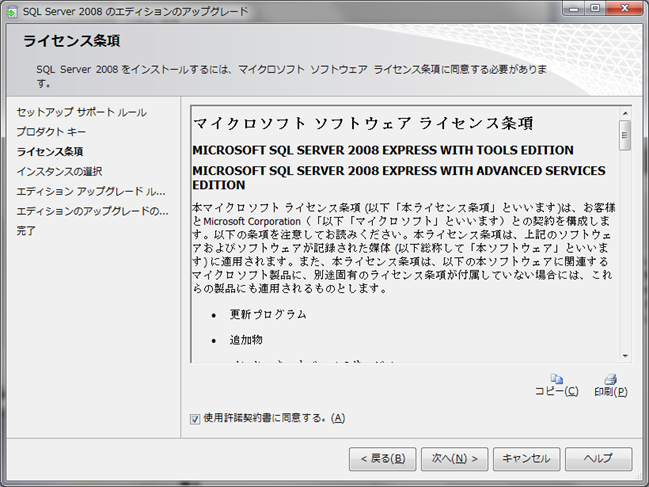The height and width of the screenshot is (487, 649).
Task: Select 完了 step in sidebar
Action: pyautogui.click(x=26, y=230)
